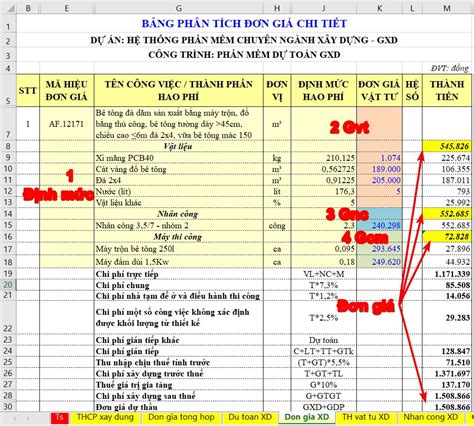Screen dimensions: 474x426
Task: Click Máy đầm dùi 1,5Kw cell
Action: click(179, 262)
